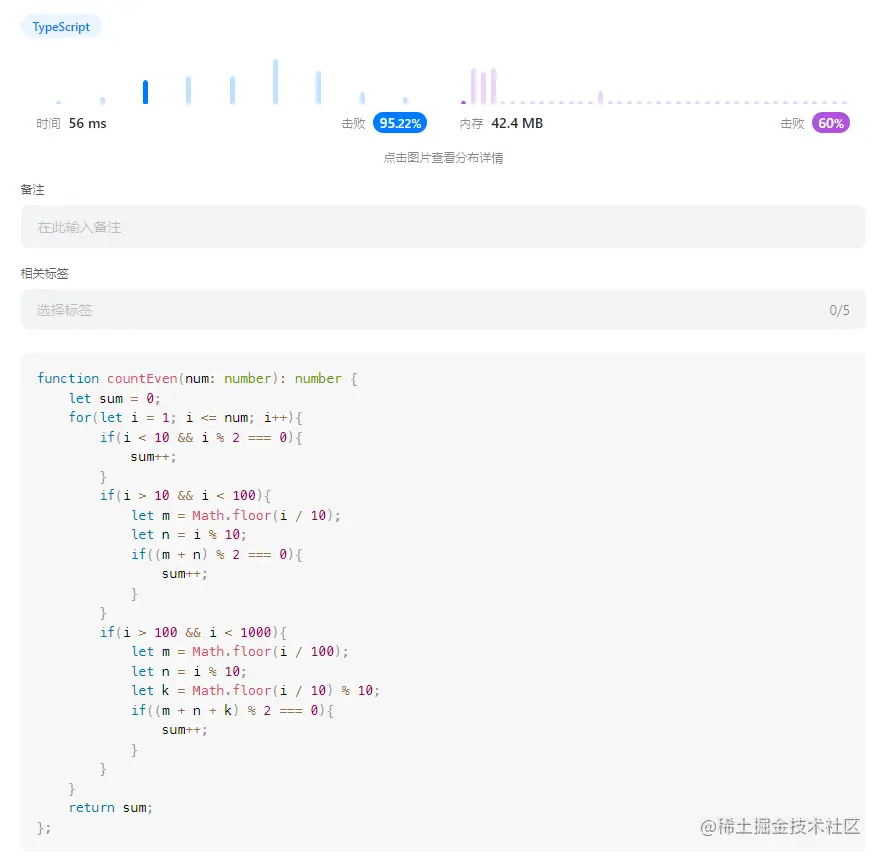
Task: Click the 备注 label
Action: 32,189
